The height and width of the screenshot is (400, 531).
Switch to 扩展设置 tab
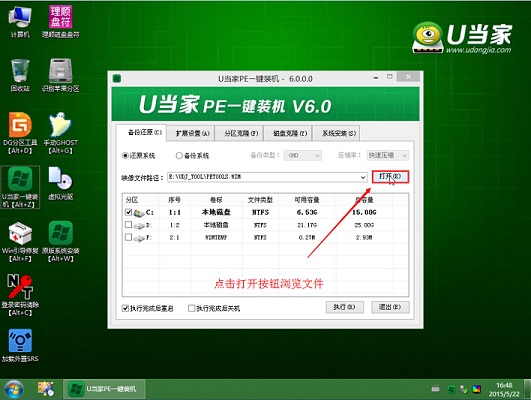pyautogui.click(x=192, y=133)
